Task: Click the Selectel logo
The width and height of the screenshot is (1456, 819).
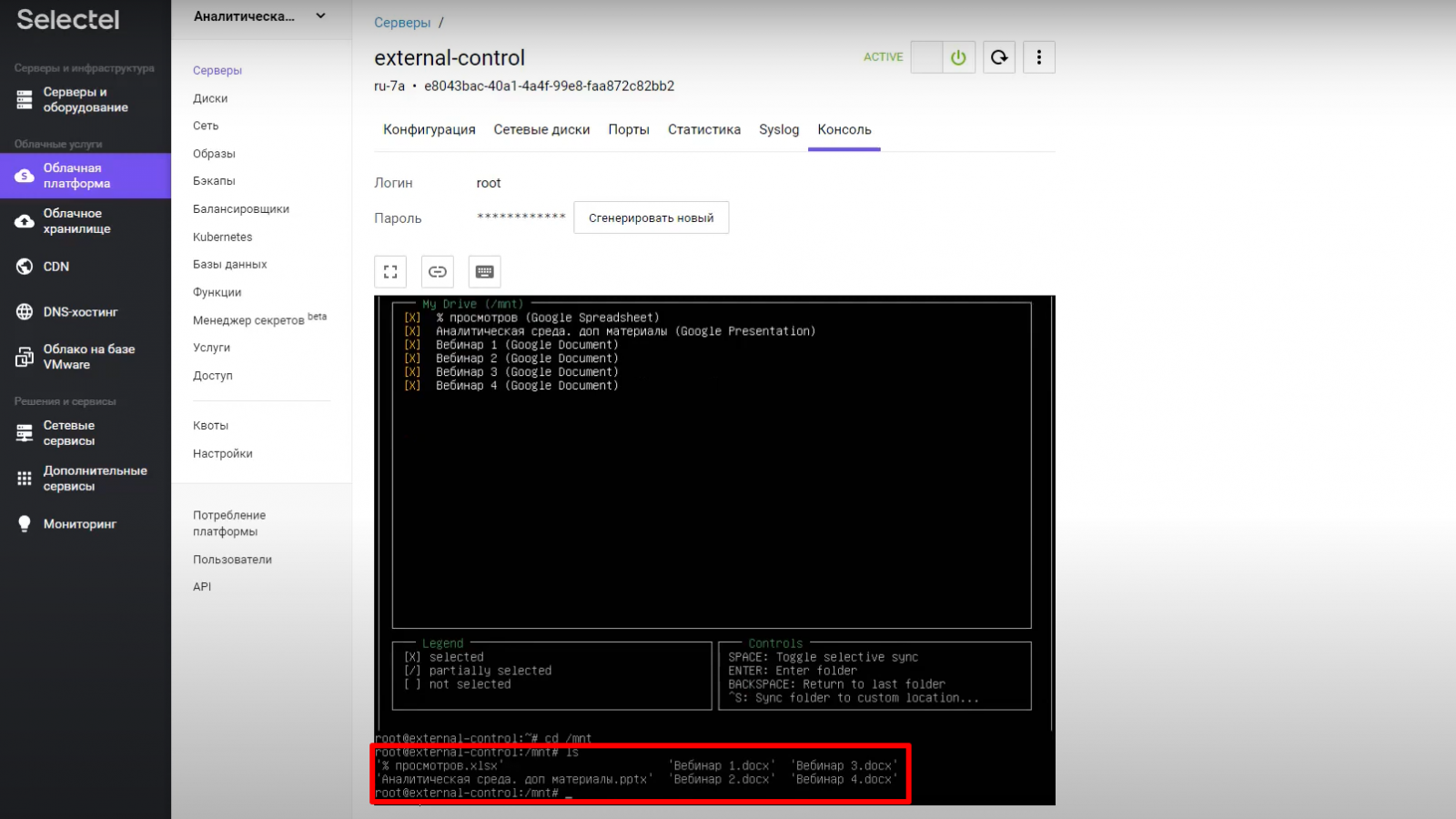Action: (68, 20)
